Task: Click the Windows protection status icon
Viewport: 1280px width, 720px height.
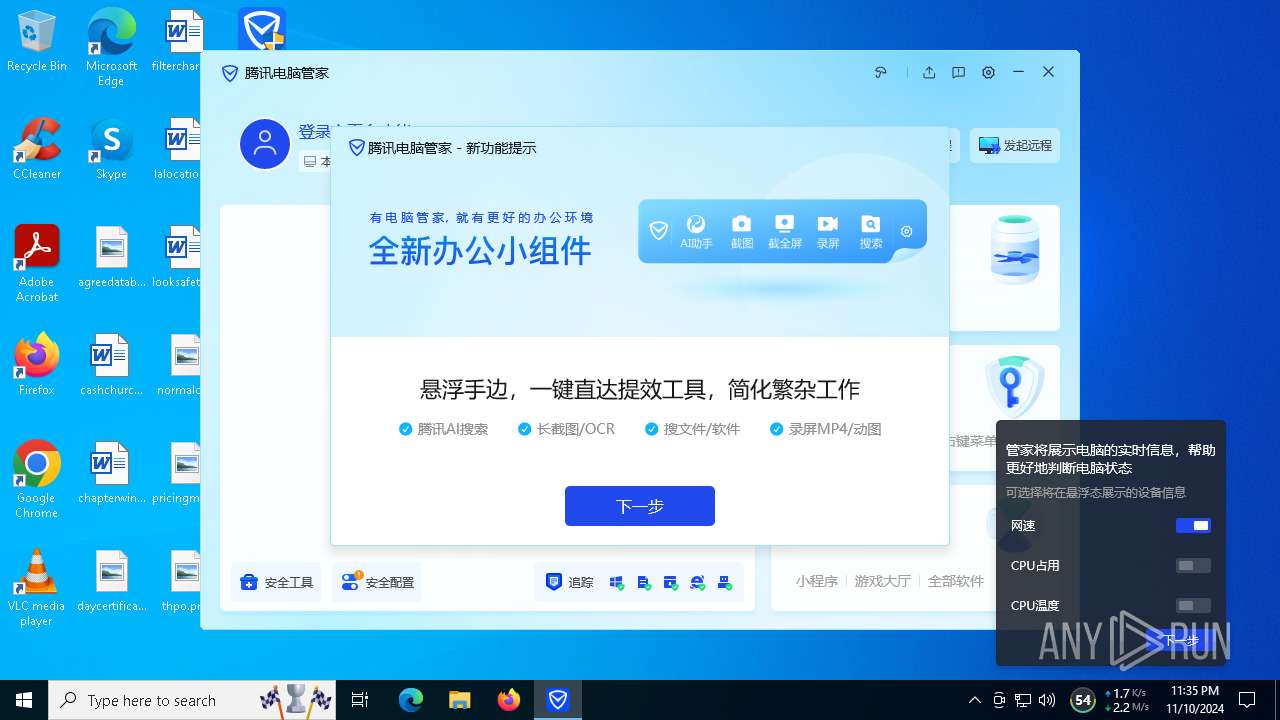Action: point(616,582)
